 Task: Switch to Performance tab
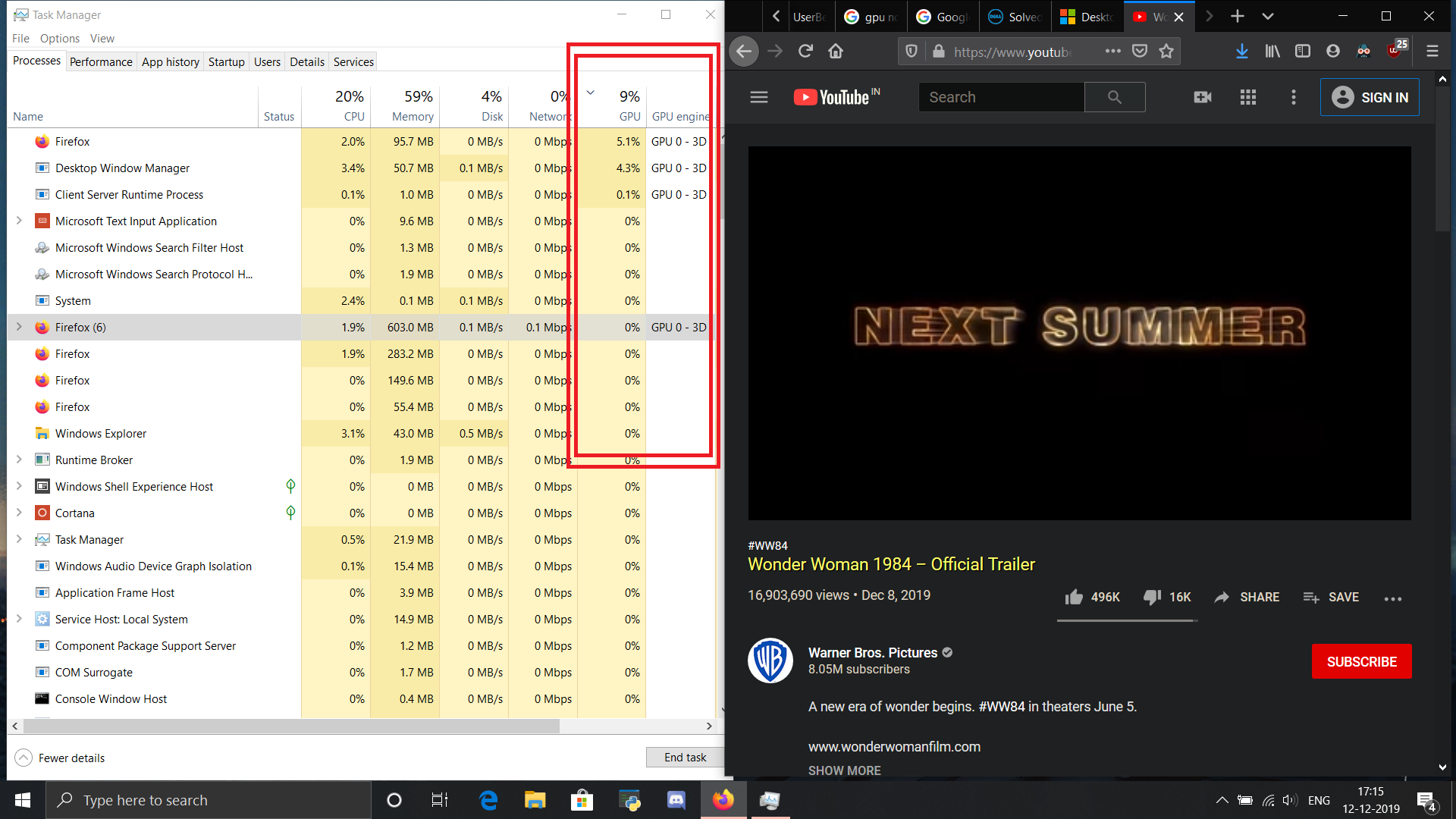coord(101,61)
